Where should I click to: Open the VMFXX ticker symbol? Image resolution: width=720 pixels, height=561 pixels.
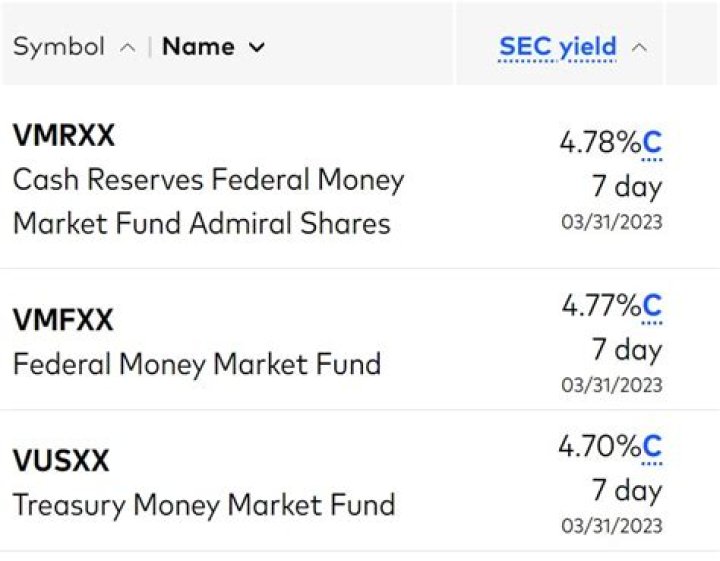(63, 320)
